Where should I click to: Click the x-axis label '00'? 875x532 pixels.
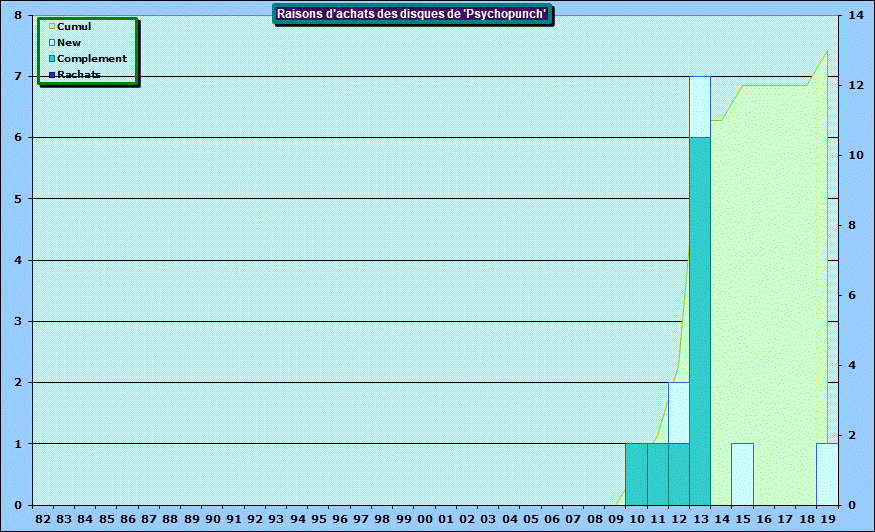coord(424,519)
